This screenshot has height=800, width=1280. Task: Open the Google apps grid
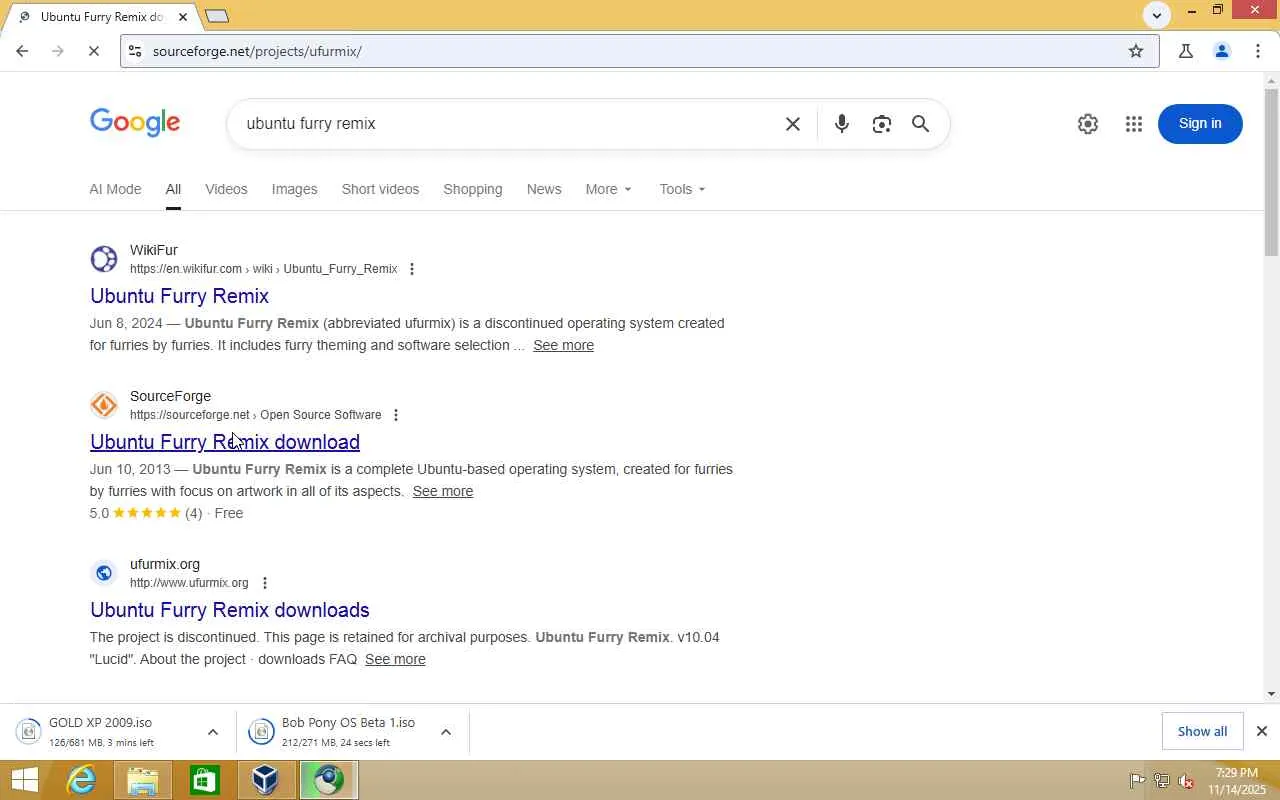pos(1134,124)
